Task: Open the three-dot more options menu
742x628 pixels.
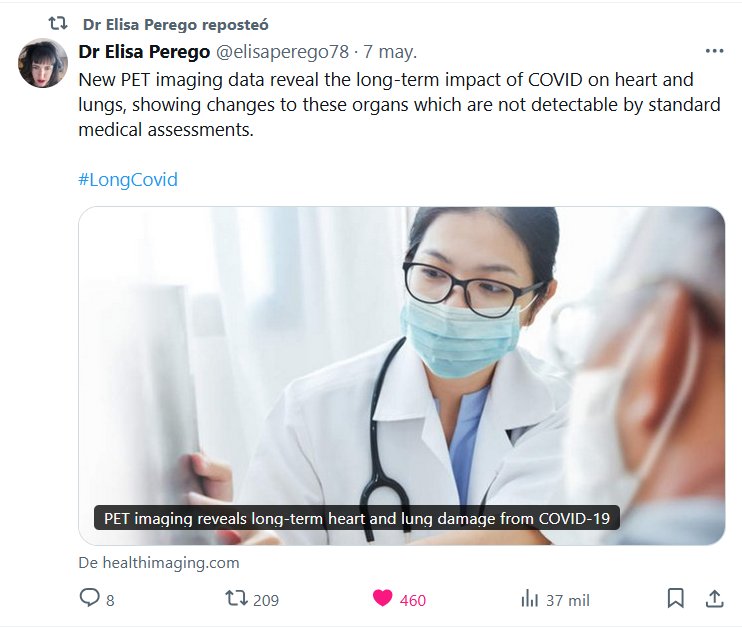Action: [x=714, y=51]
